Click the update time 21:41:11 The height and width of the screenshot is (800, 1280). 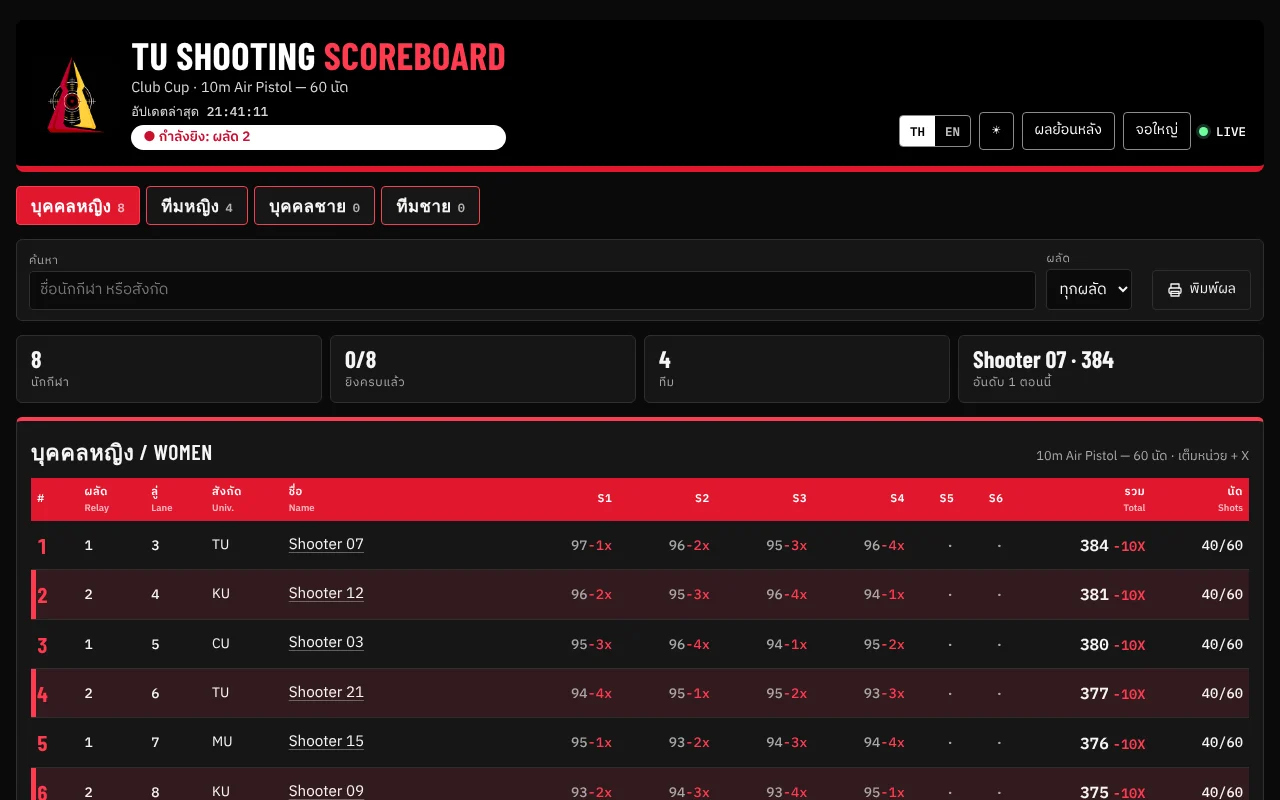(237, 112)
